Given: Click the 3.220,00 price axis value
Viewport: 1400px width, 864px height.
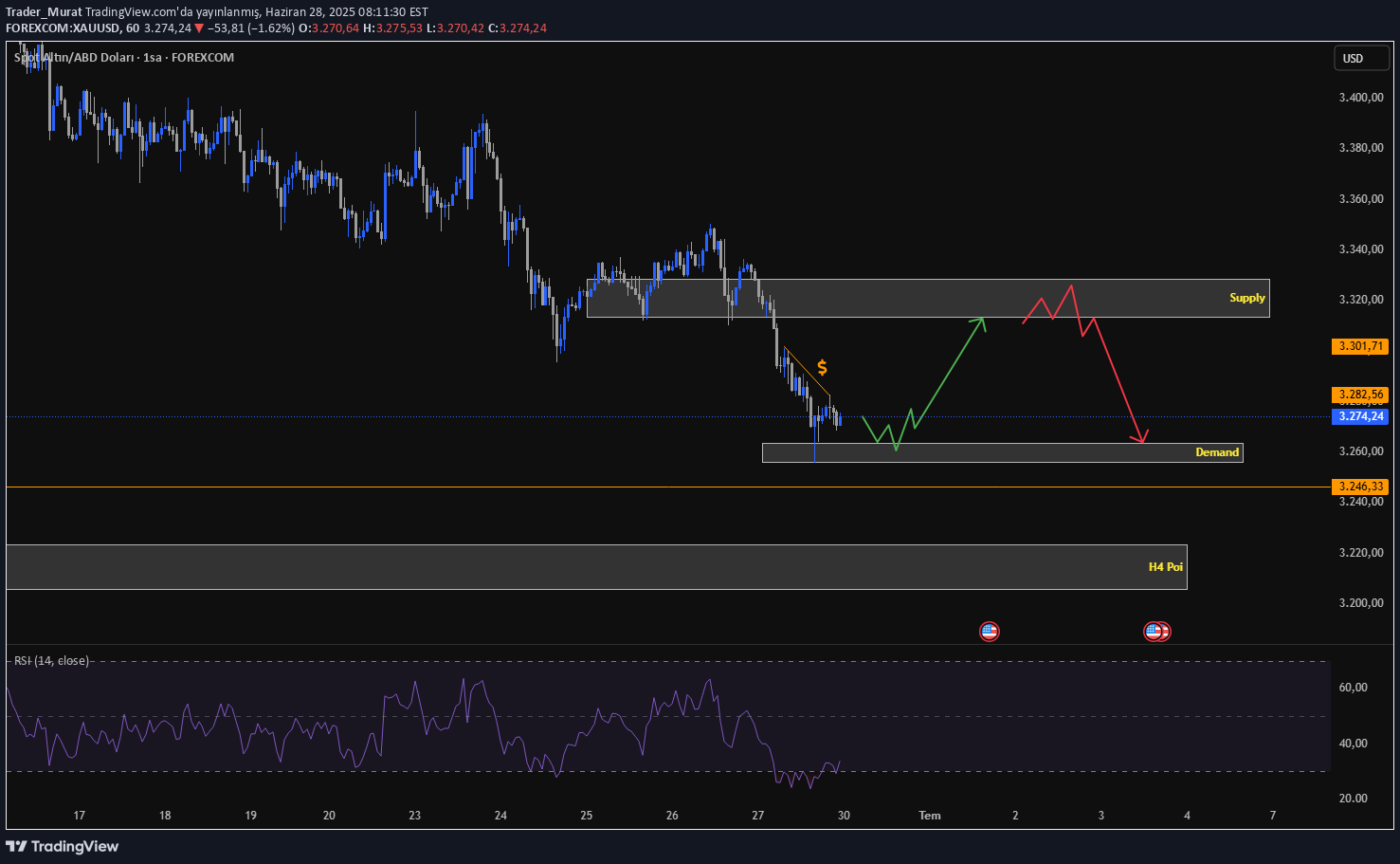Looking at the screenshot, I should tap(1361, 553).
